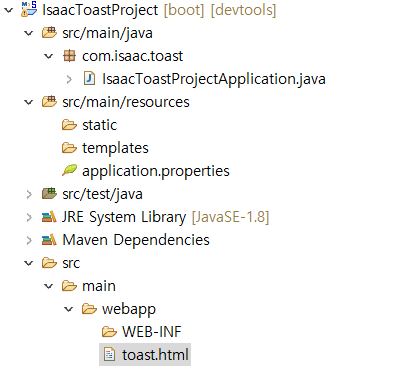The height and width of the screenshot is (369, 396).
Task: Select the src folder label
Action: [x=71, y=263]
